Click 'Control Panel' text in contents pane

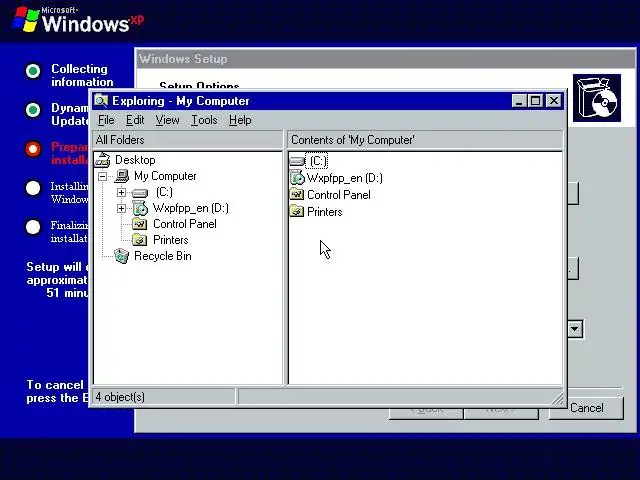(339, 195)
